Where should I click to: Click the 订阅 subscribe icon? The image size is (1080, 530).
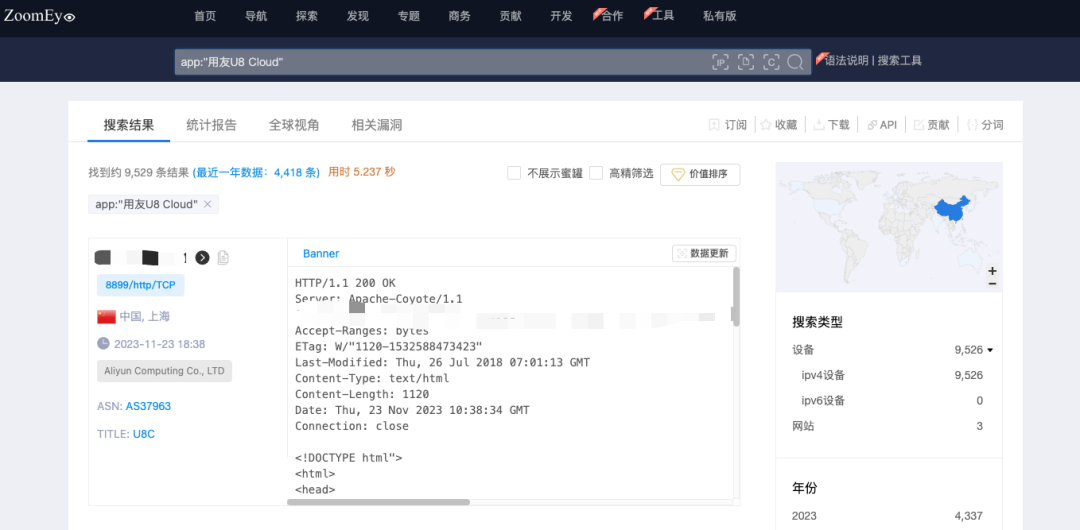pyautogui.click(x=714, y=125)
